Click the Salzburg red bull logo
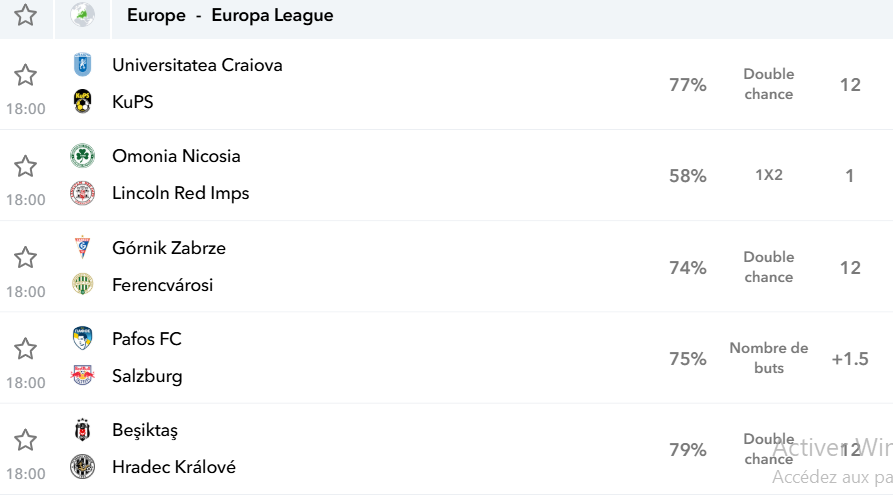The width and height of the screenshot is (893, 501). 83,375
